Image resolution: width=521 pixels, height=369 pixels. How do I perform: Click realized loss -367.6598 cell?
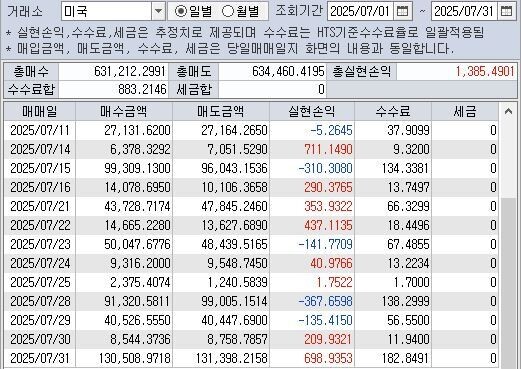tap(312, 301)
